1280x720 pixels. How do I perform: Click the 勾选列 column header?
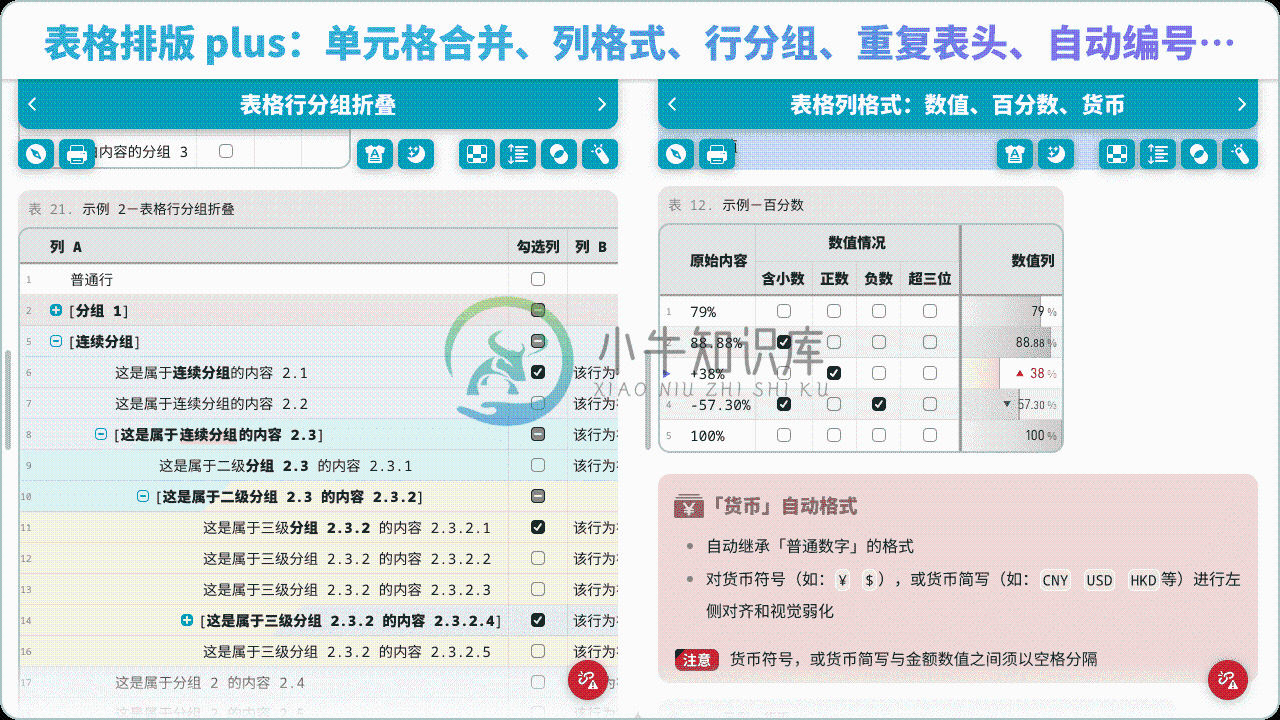(538, 246)
